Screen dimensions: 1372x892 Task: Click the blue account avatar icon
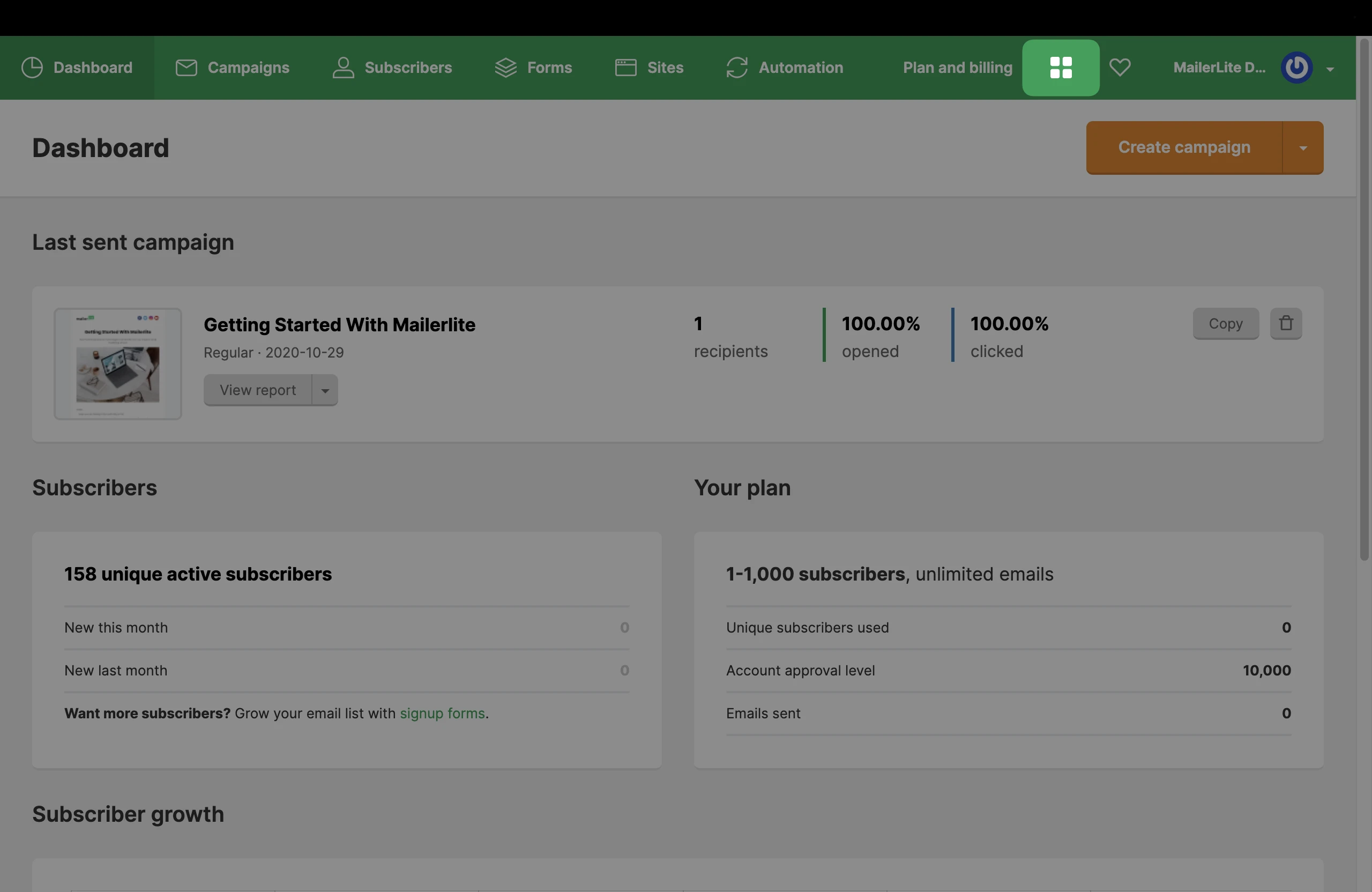coord(1296,68)
